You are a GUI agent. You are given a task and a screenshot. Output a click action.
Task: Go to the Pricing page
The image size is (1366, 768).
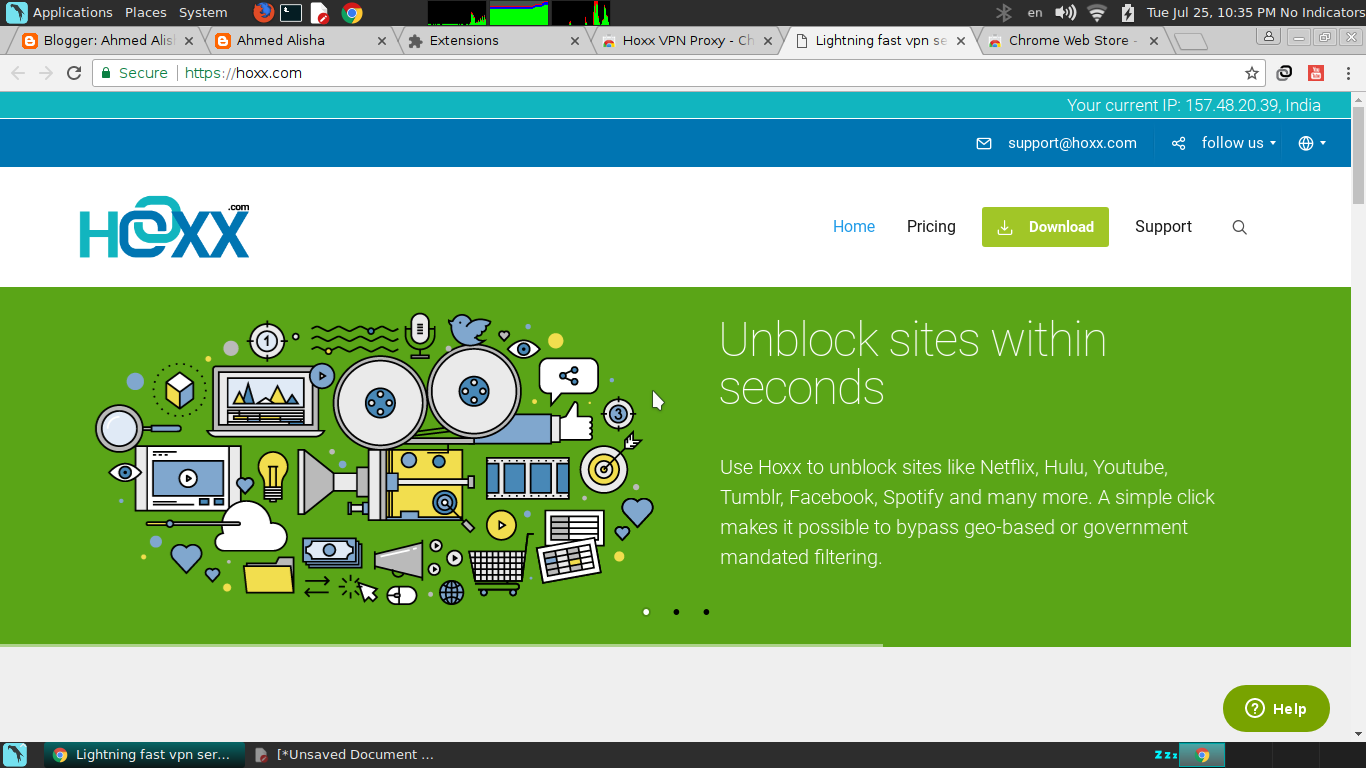click(x=931, y=227)
